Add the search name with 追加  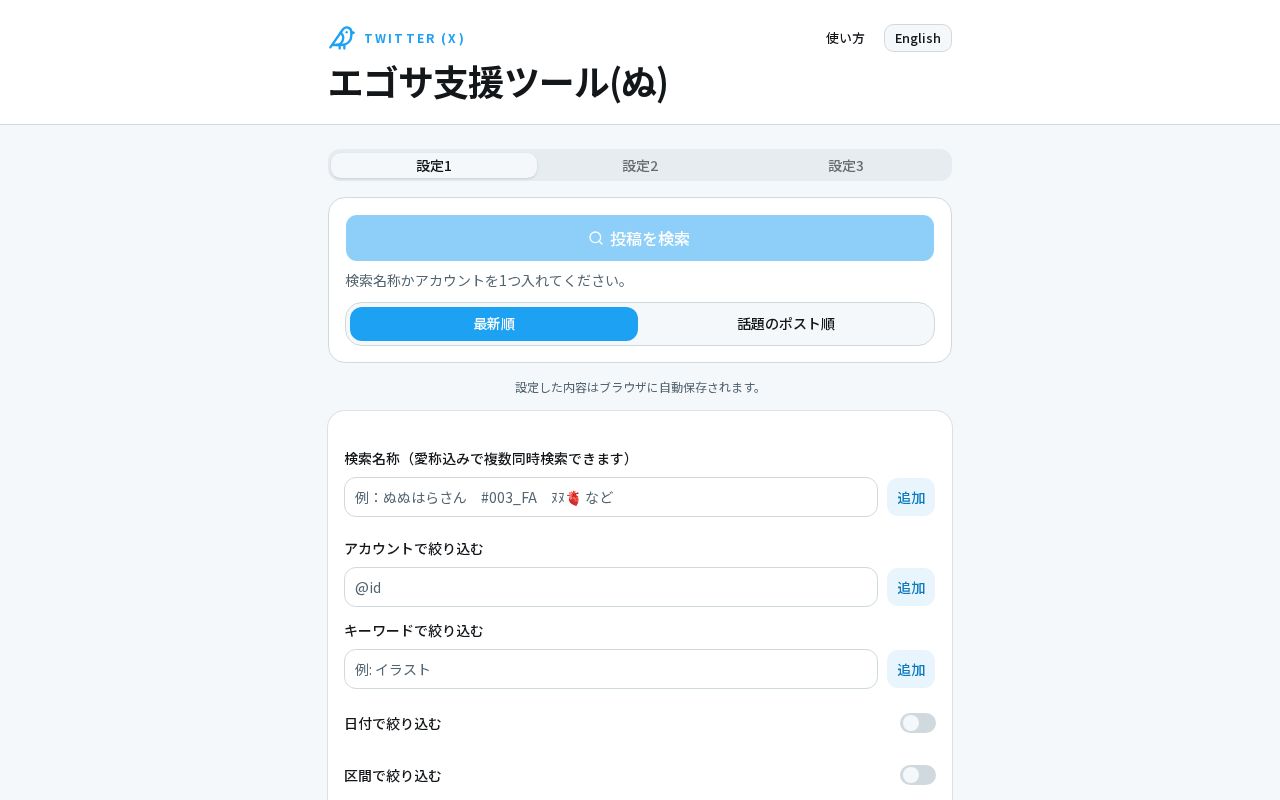pyautogui.click(x=911, y=497)
